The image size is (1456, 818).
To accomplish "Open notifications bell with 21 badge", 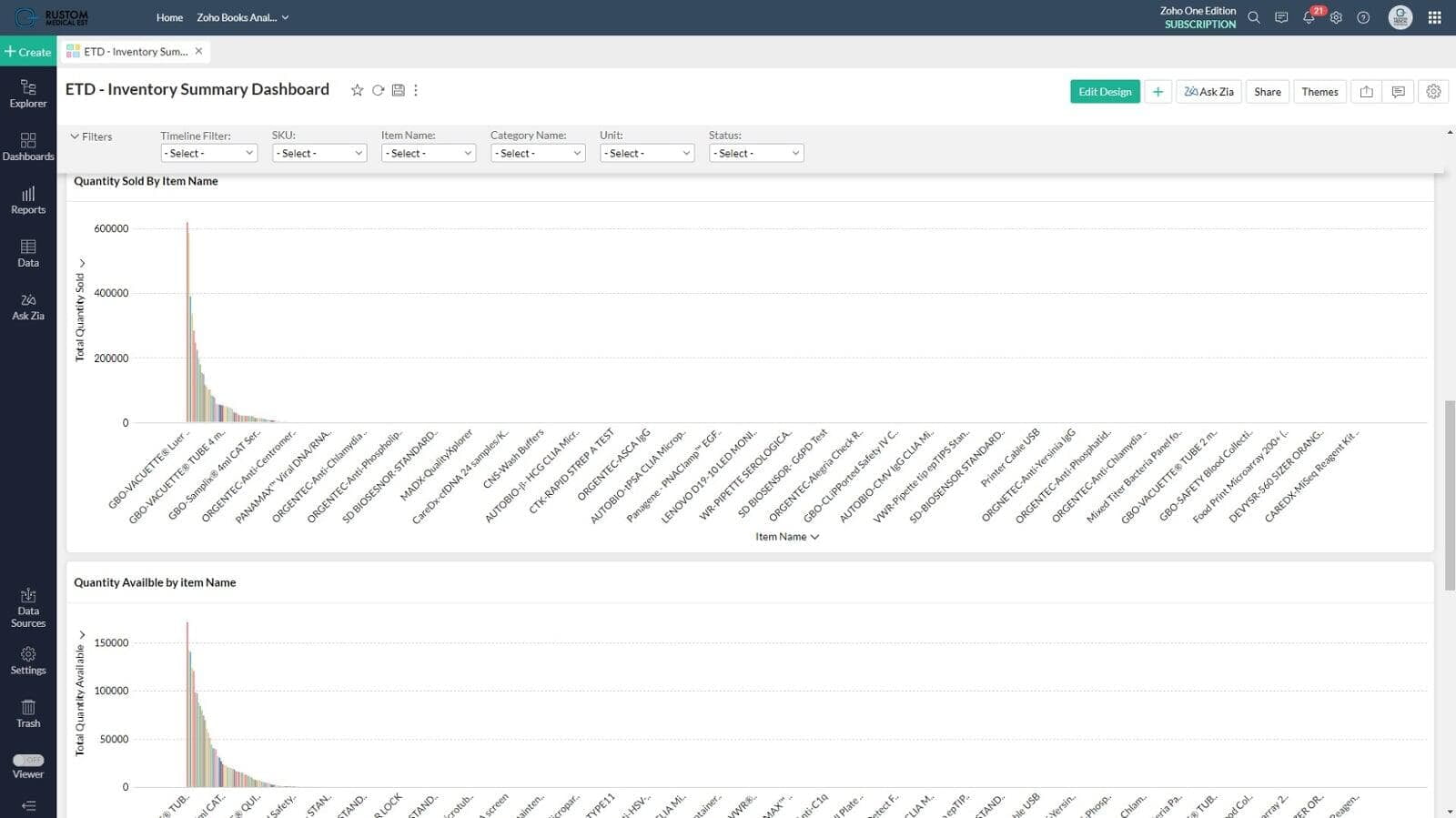I will pyautogui.click(x=1309, y=16).
